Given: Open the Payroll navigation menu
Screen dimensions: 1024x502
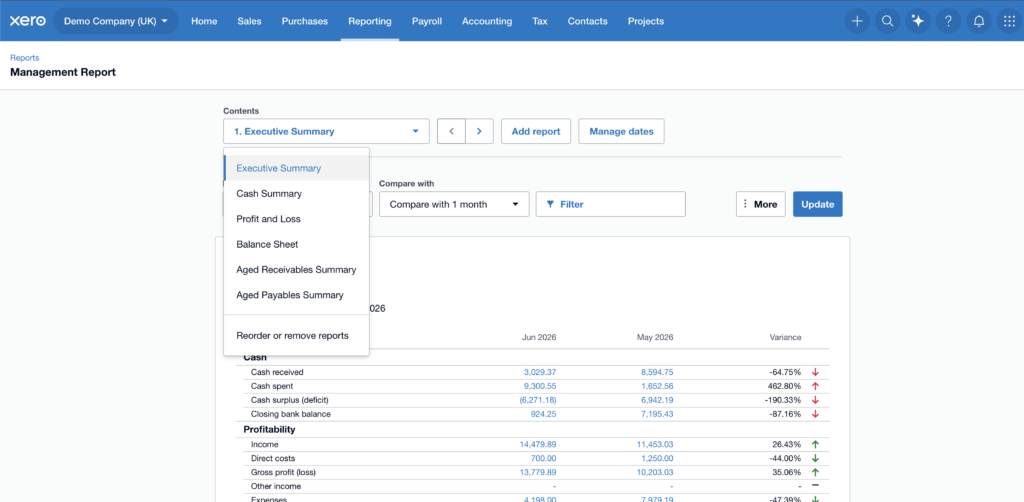Looking at the screenshot, I should point(426,21).
